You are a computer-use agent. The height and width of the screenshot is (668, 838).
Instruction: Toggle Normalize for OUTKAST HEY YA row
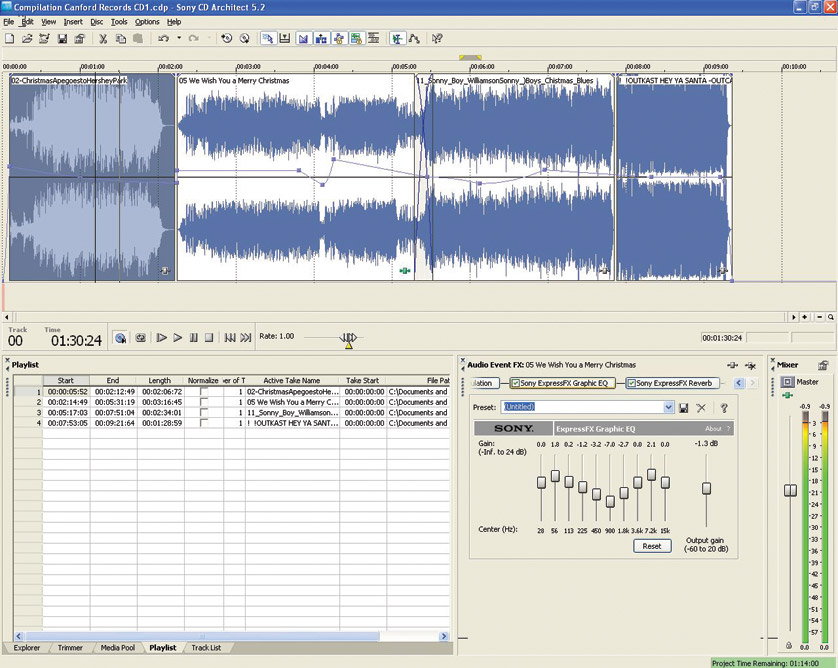pyautogui.click(x=204, y=423)
